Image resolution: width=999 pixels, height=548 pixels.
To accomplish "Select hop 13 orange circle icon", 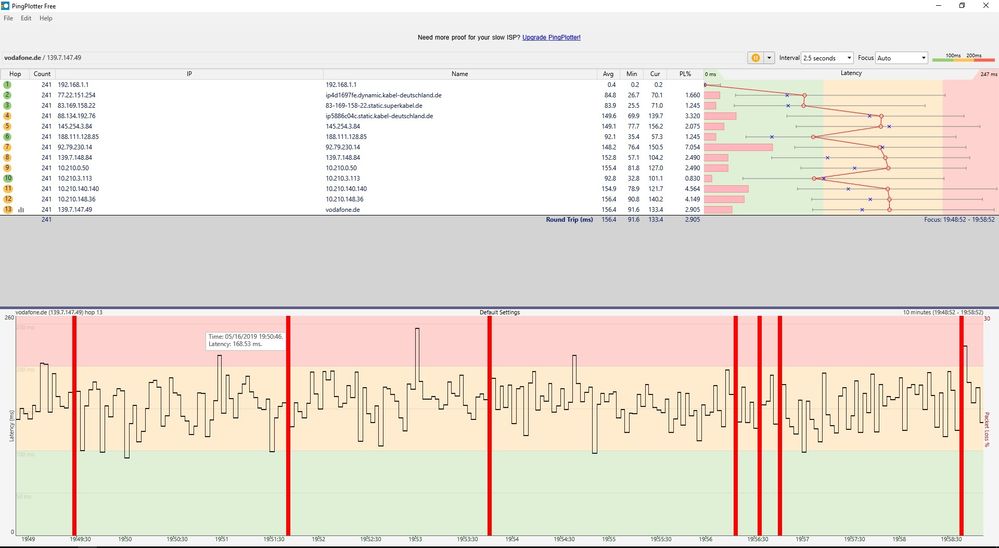I will pyautogui.click(x=8, y=210).
